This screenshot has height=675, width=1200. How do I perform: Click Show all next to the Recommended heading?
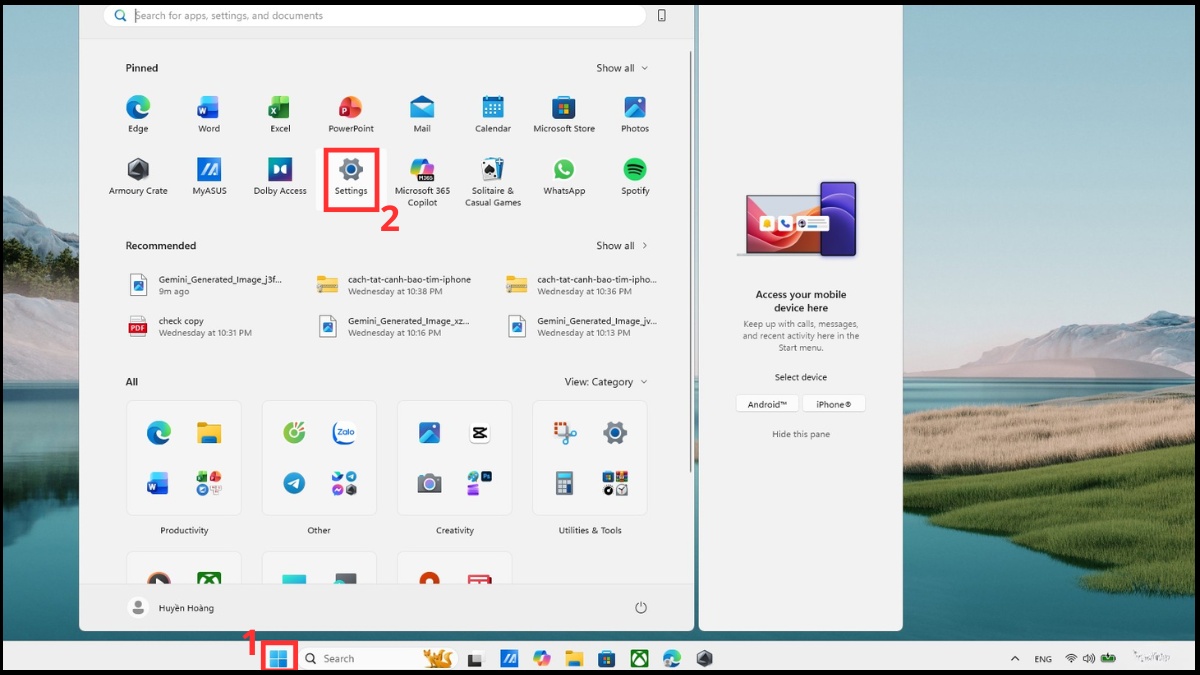point(622,245)
